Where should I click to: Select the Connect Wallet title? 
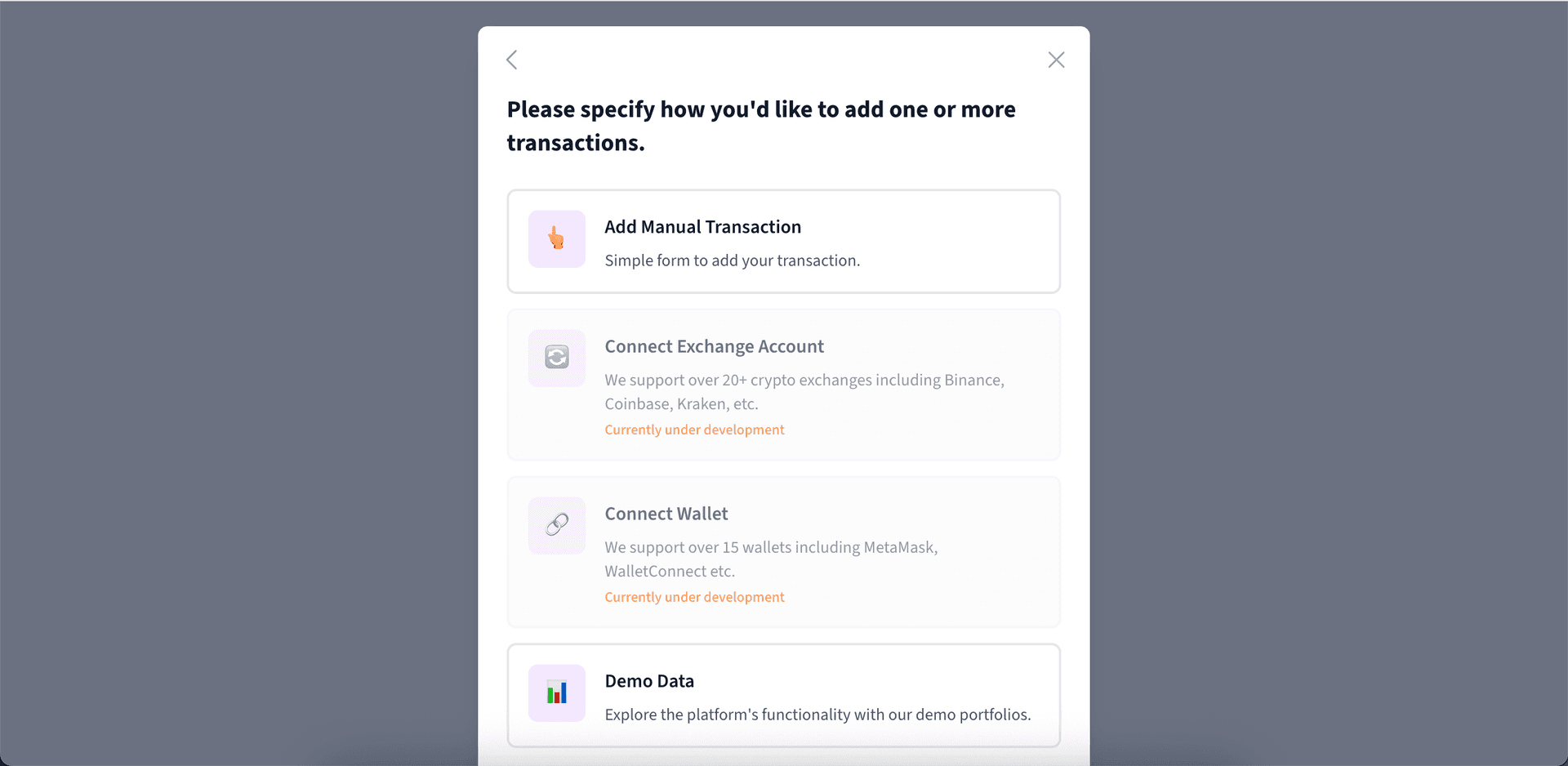(666, 514)
